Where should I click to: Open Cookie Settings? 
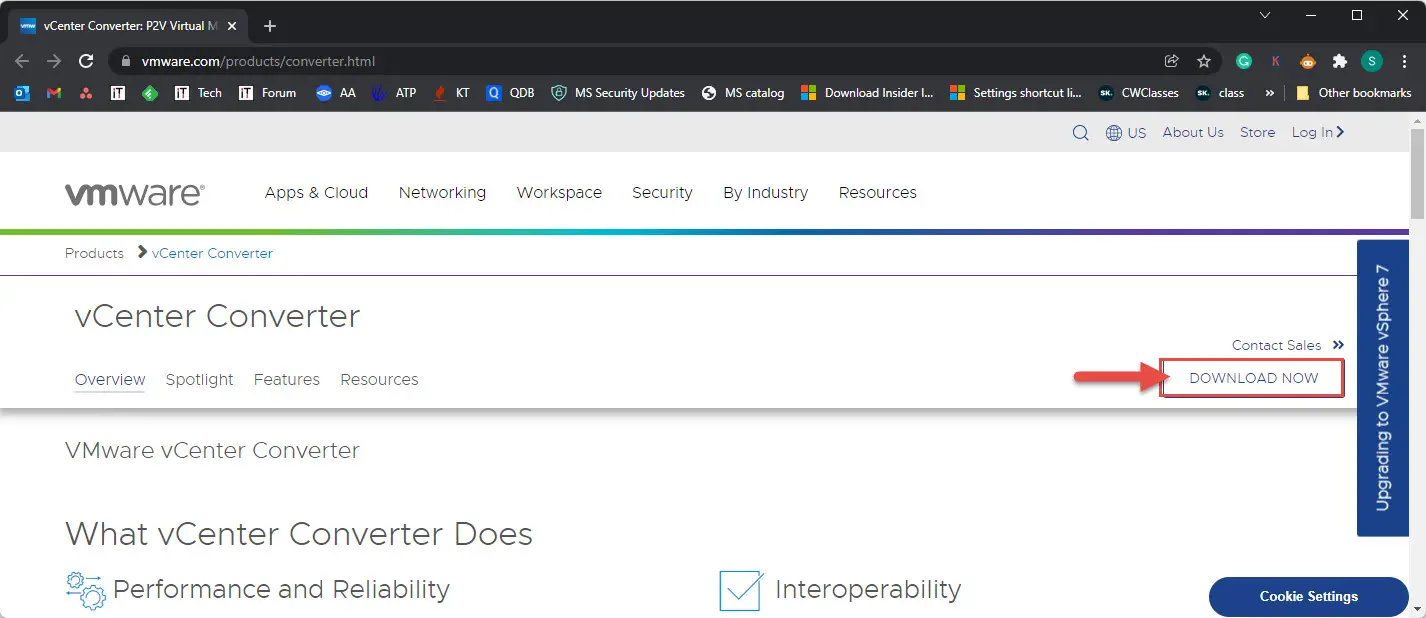tap(1308, 596)
